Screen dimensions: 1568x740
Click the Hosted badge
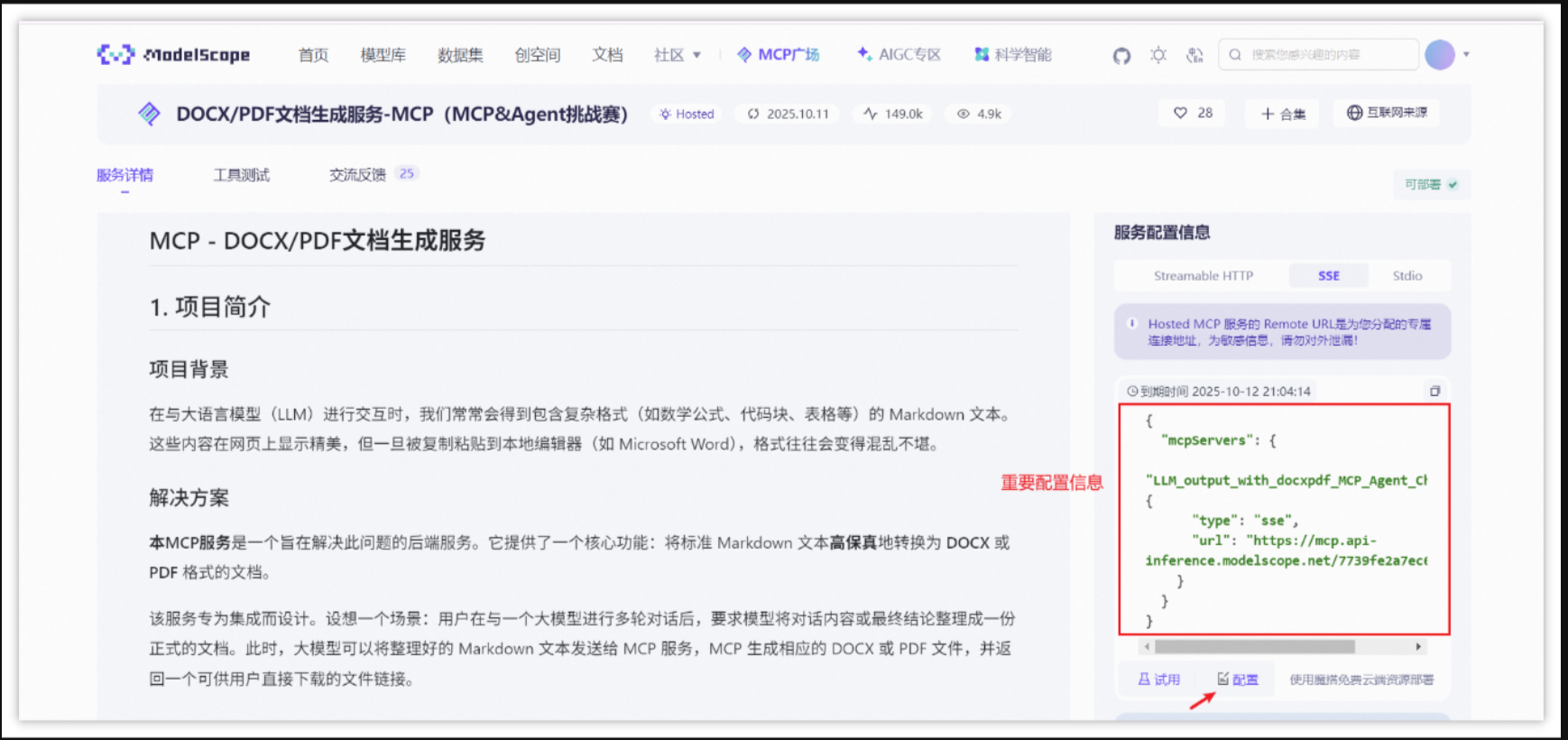[x=687, y=114]
